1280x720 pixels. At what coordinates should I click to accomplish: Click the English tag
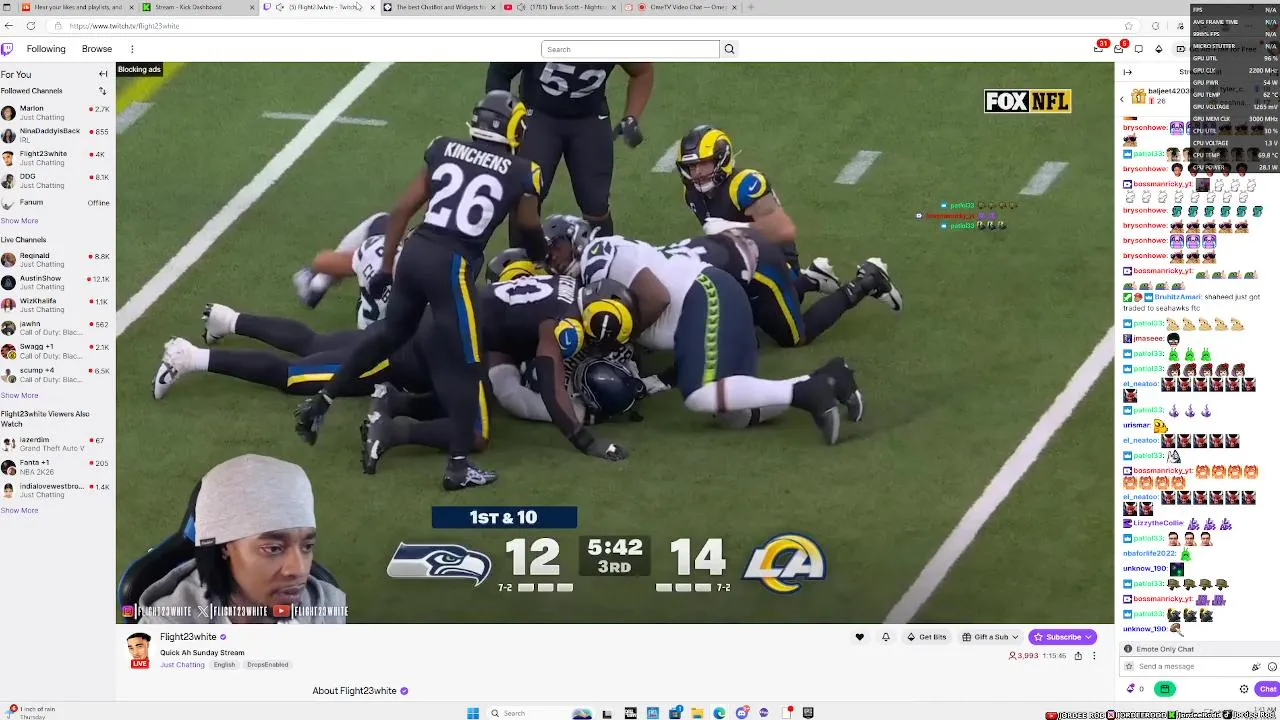pos(224,665)
